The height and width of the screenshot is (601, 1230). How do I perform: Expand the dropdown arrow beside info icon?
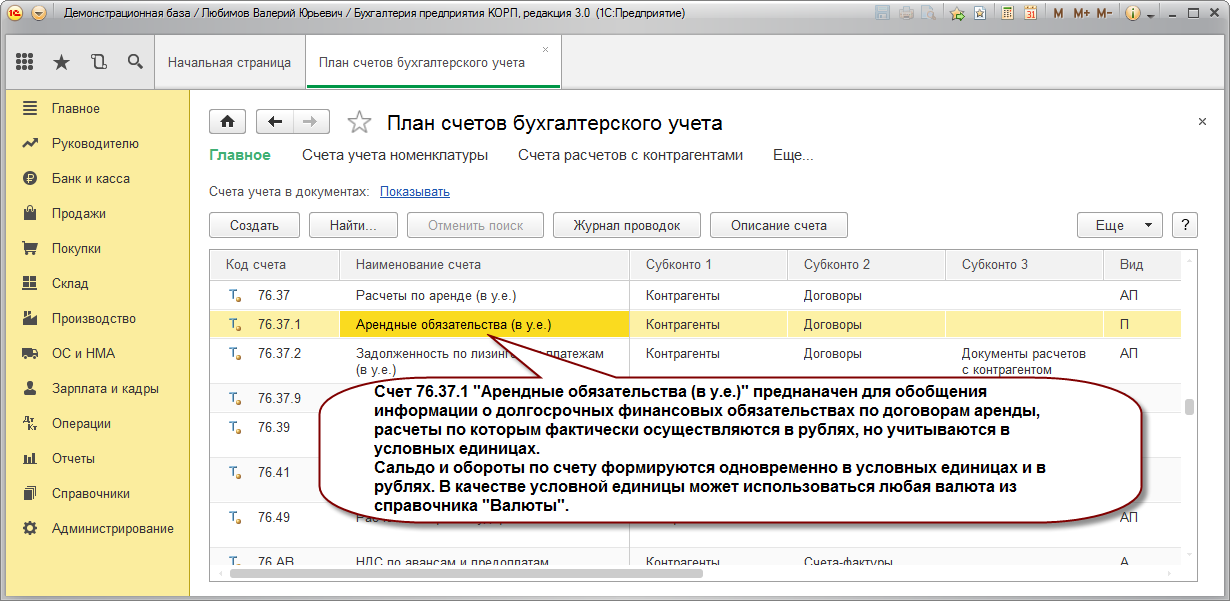point(1150,15)
